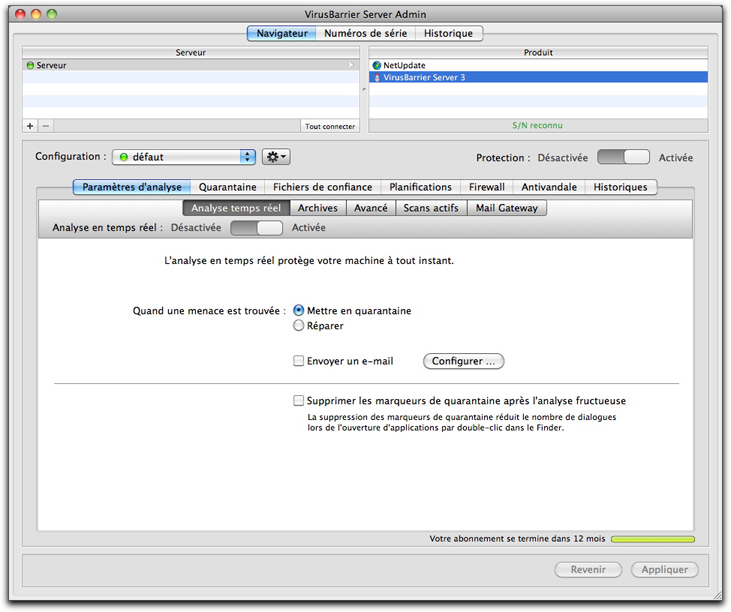
Task: Click Votre abonnement se termine dans 12 mois
Action: [517, 539]
